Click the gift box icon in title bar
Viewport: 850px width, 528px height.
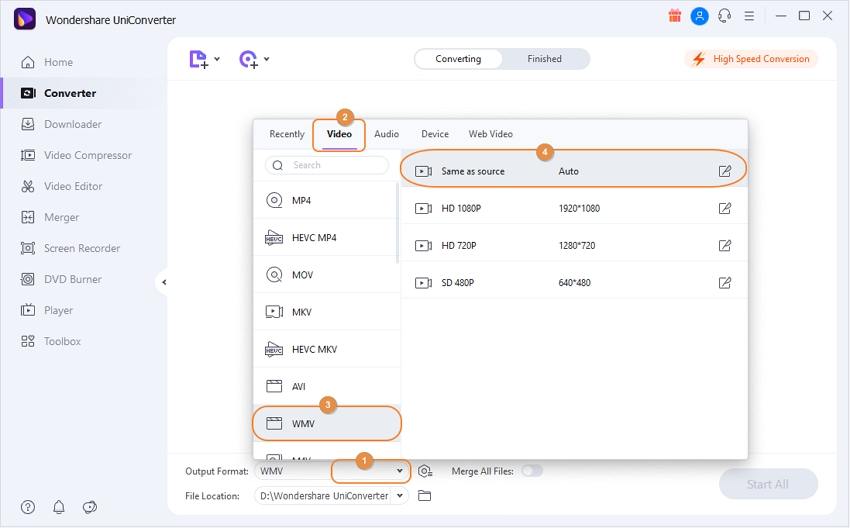tap(674, 16)
